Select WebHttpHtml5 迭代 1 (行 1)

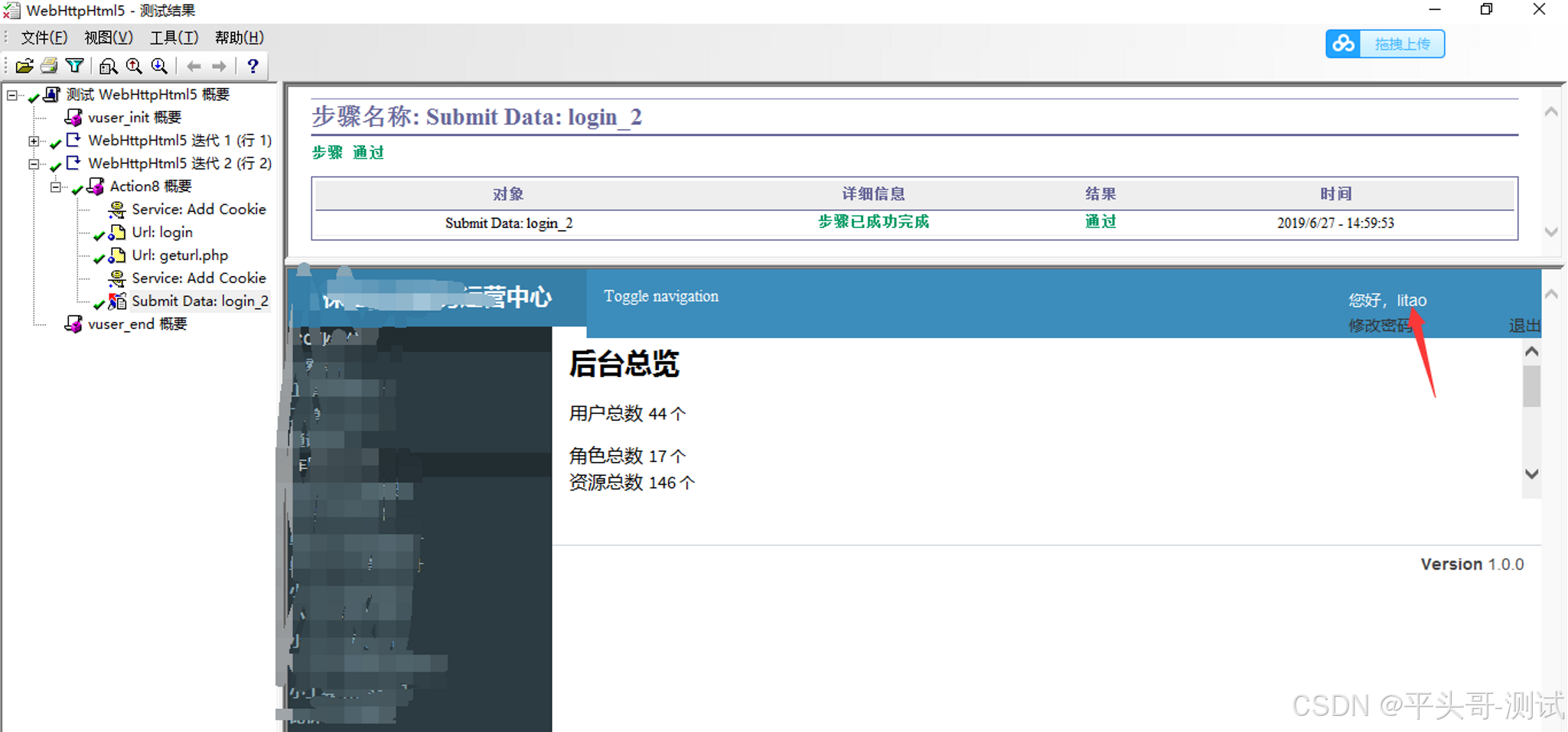pos(180,140)
